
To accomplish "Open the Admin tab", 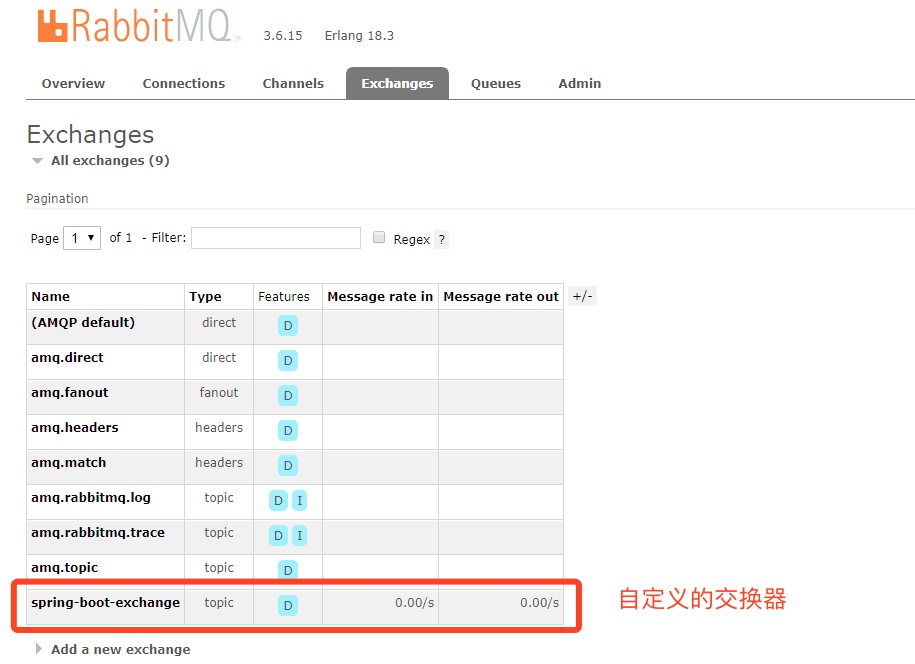I will 579,83.
